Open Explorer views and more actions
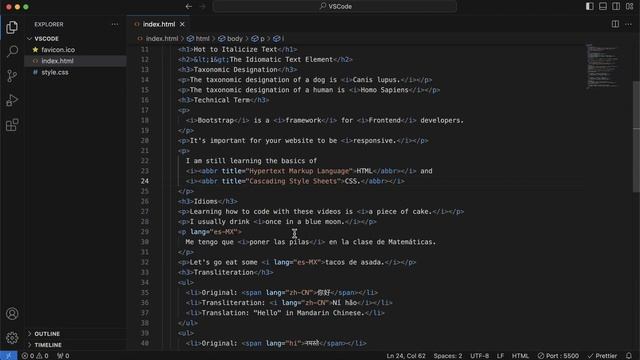The height and width of the screenshot is (360, 640). pyautogui.click(x=115, y=24)
